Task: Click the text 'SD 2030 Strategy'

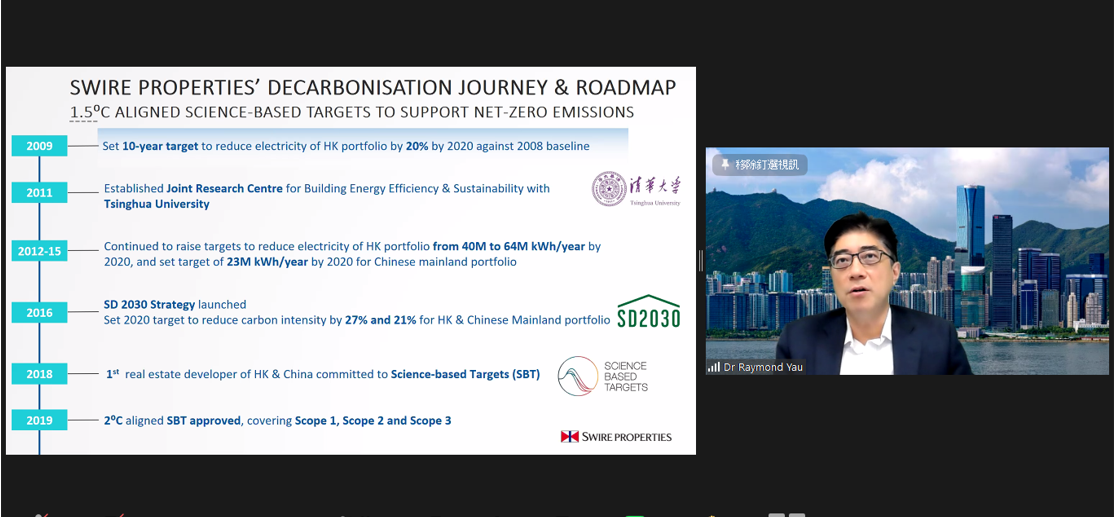Action: point(149,305)
